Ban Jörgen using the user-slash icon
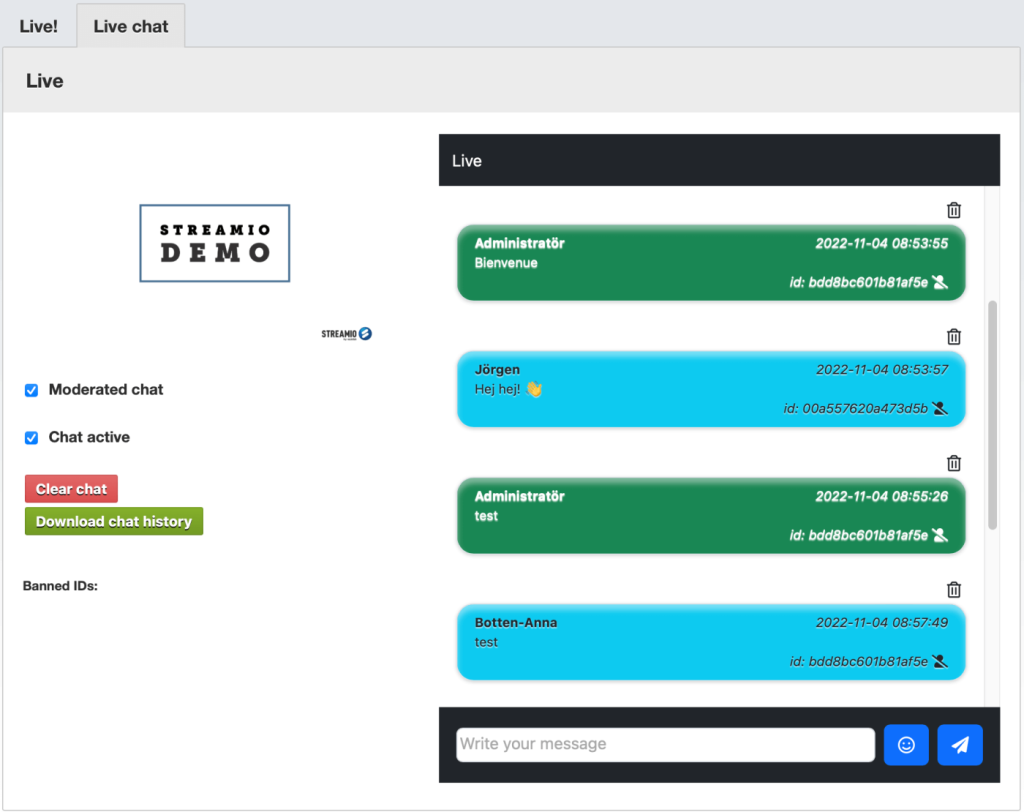The width and height of the screenshot is (1024, 812). point(939,408)
